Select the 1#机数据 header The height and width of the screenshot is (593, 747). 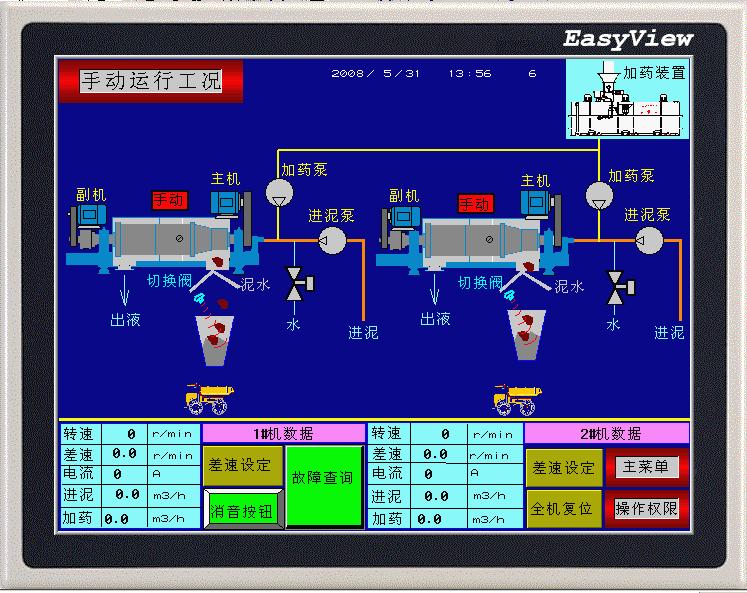[283, 433]
